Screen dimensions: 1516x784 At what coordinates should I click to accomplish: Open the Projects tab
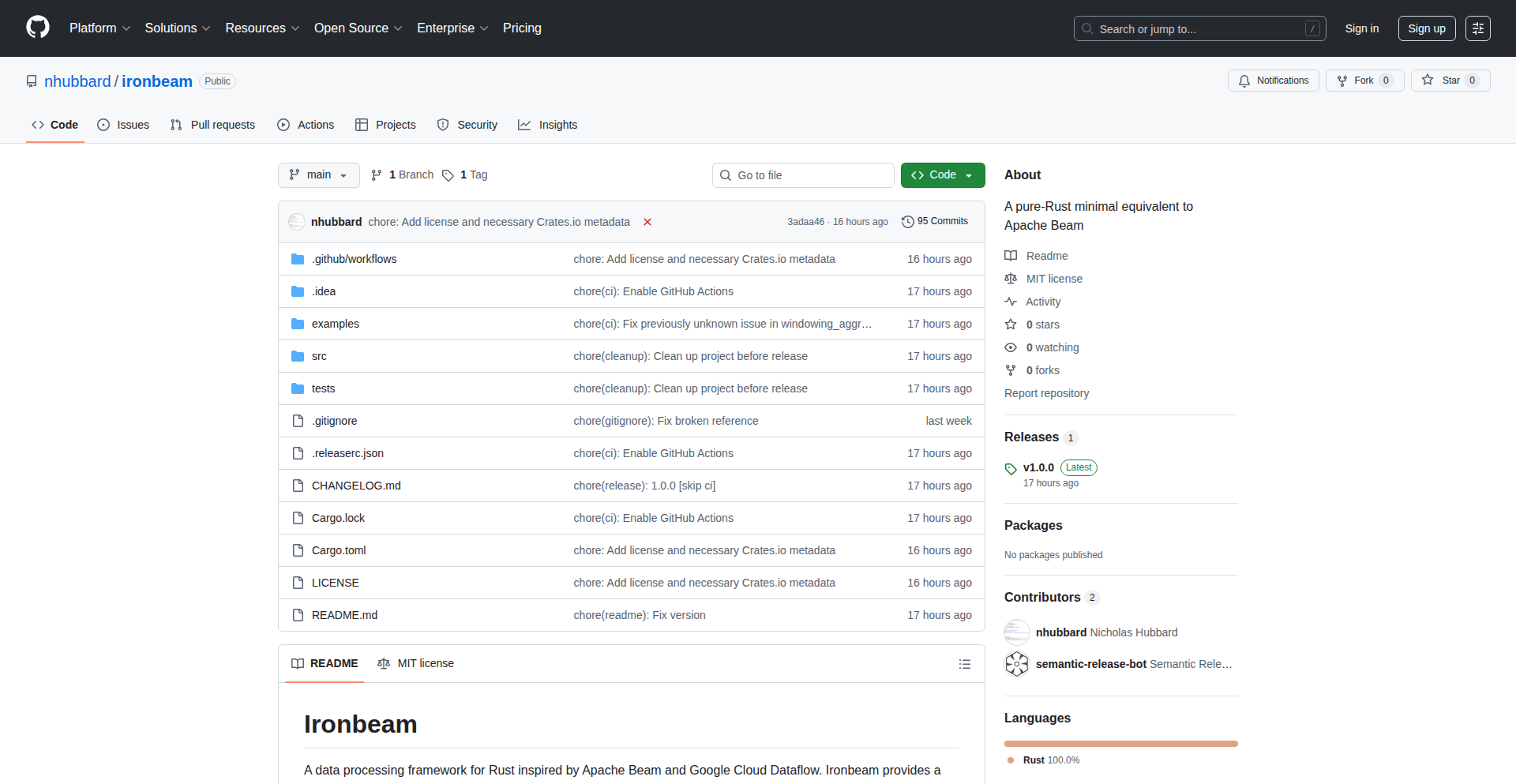tap(385, 125)
